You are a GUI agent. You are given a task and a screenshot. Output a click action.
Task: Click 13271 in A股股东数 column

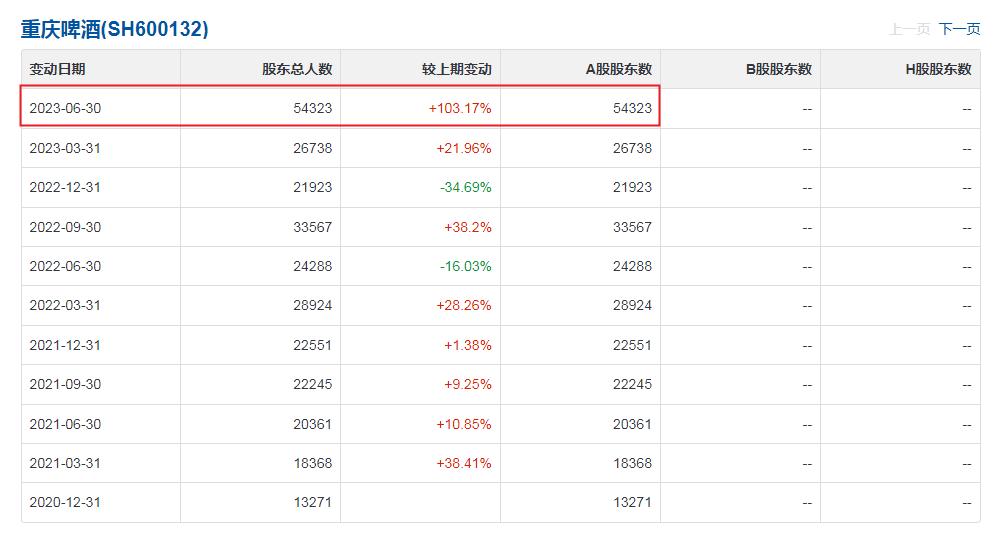[633, 502]
